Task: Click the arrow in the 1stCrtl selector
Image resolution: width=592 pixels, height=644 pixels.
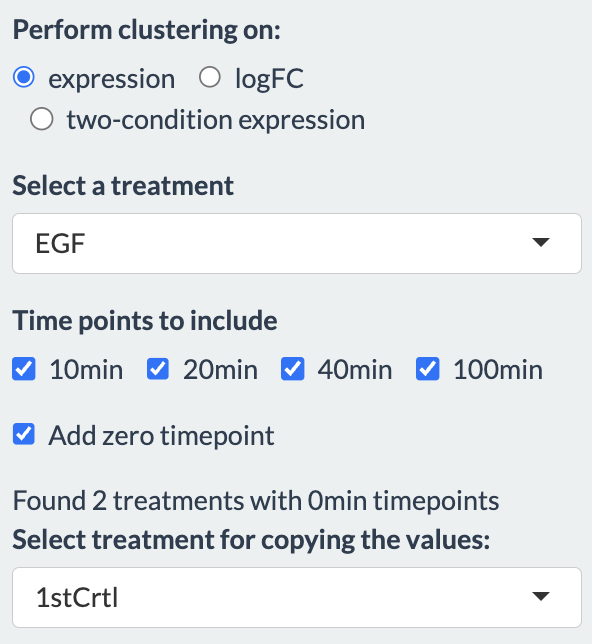Action: pyautogui.click(x=541, y=596)
